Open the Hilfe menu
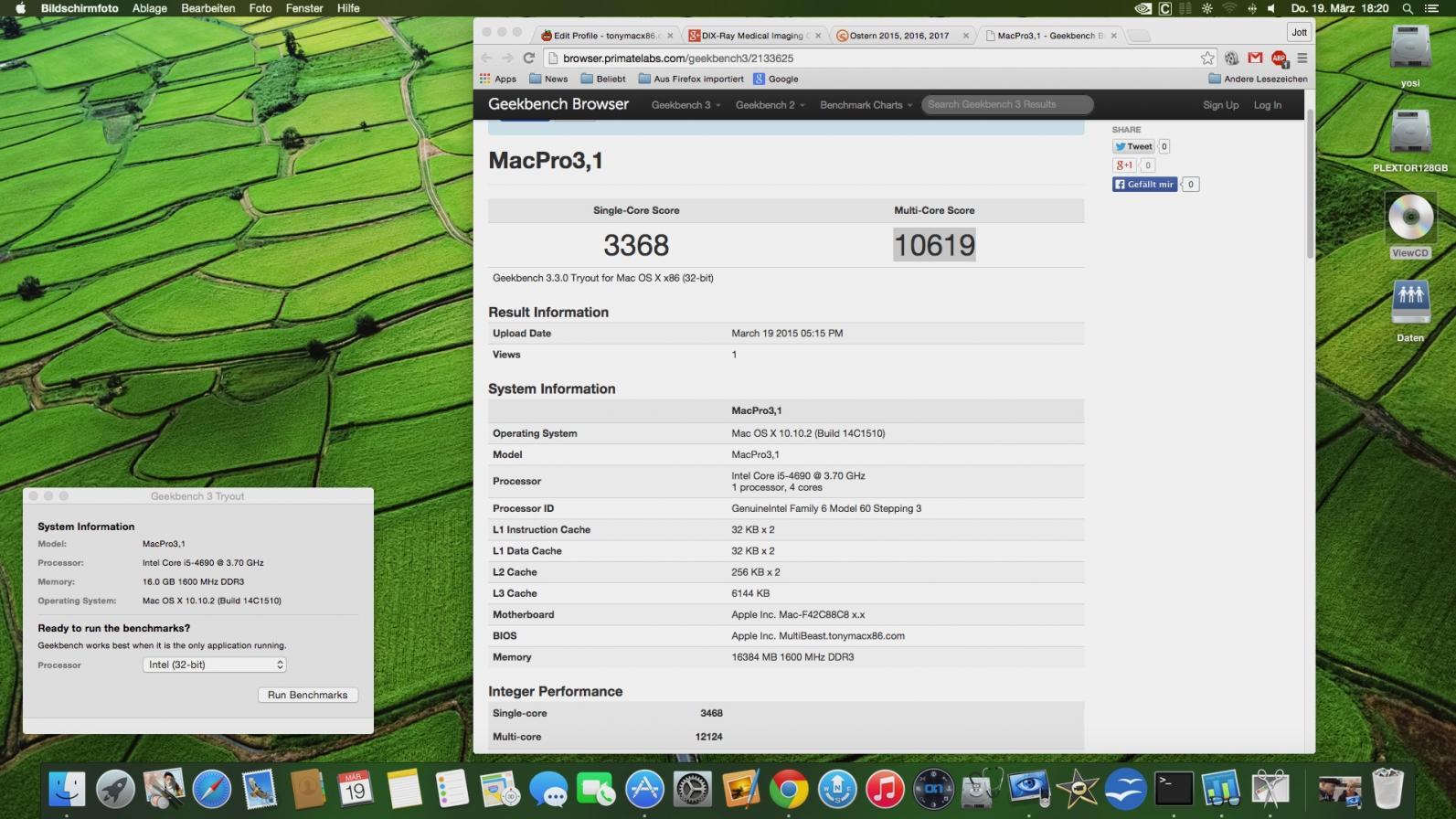 348,8
